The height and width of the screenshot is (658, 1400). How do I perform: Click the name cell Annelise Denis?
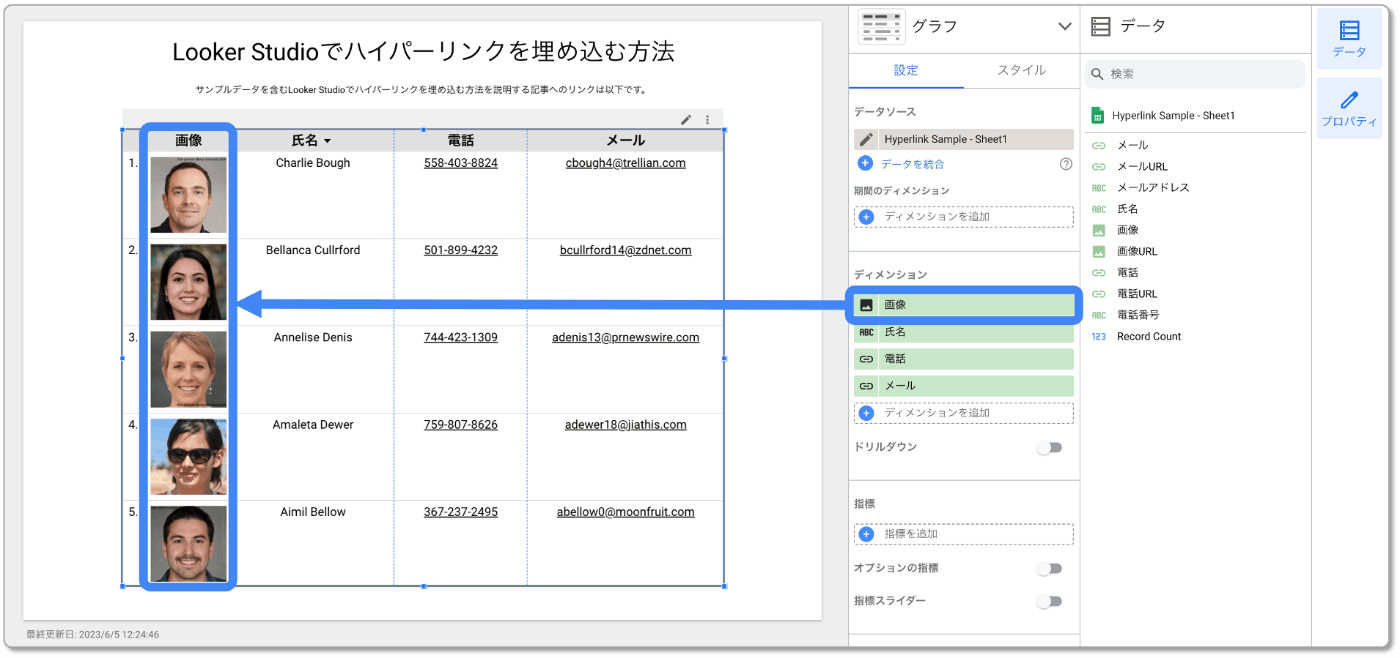pos(313,338)
